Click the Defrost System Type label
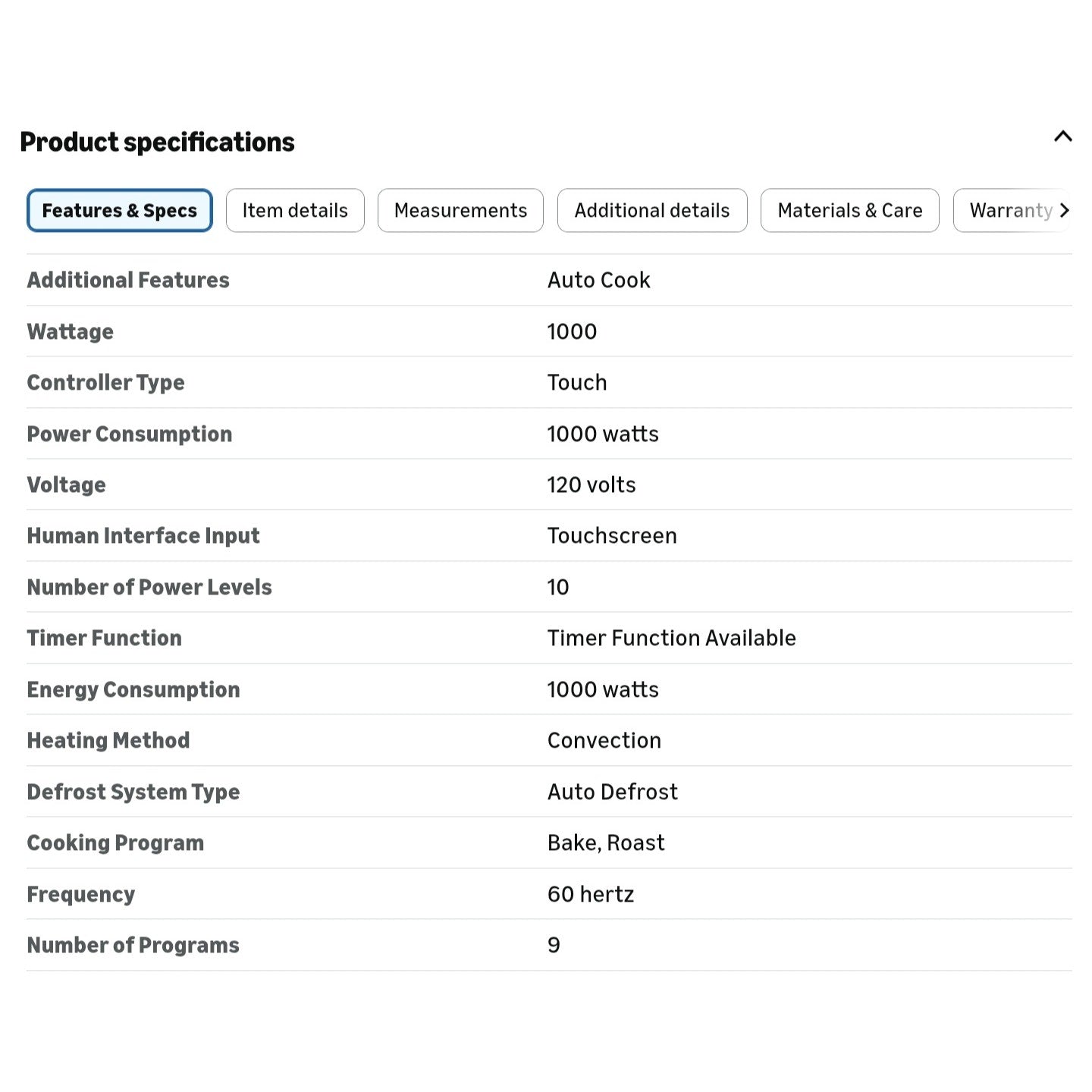The height and width of the screenshot is (1092, 1092). [133, 792]
